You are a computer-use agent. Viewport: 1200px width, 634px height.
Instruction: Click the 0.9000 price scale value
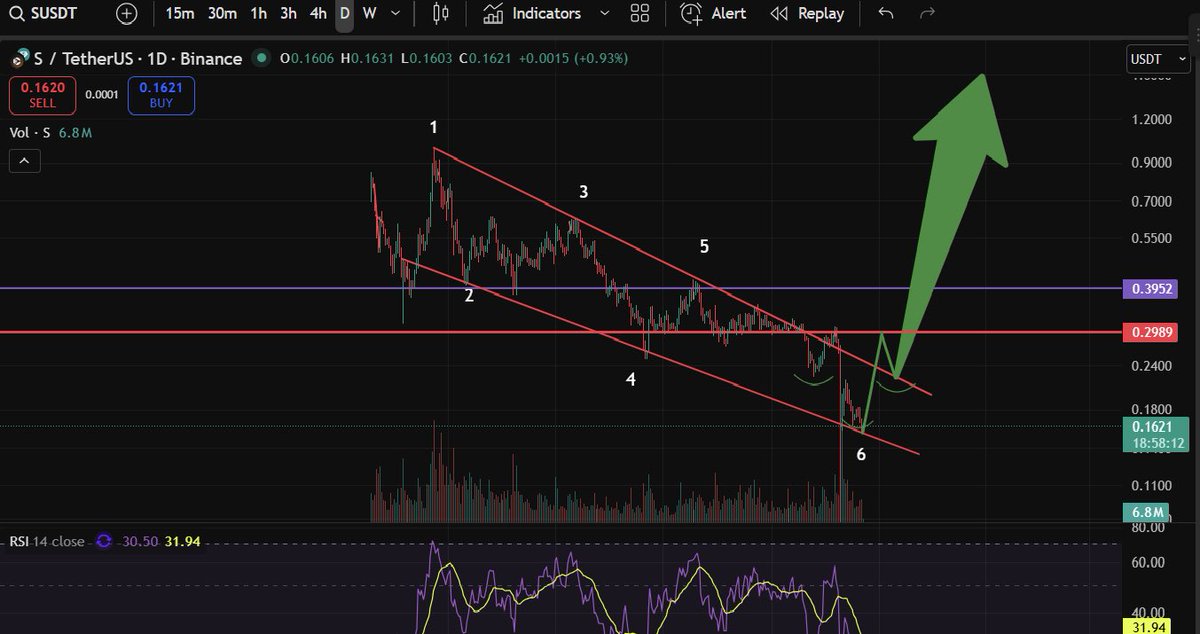point(1151,162)
